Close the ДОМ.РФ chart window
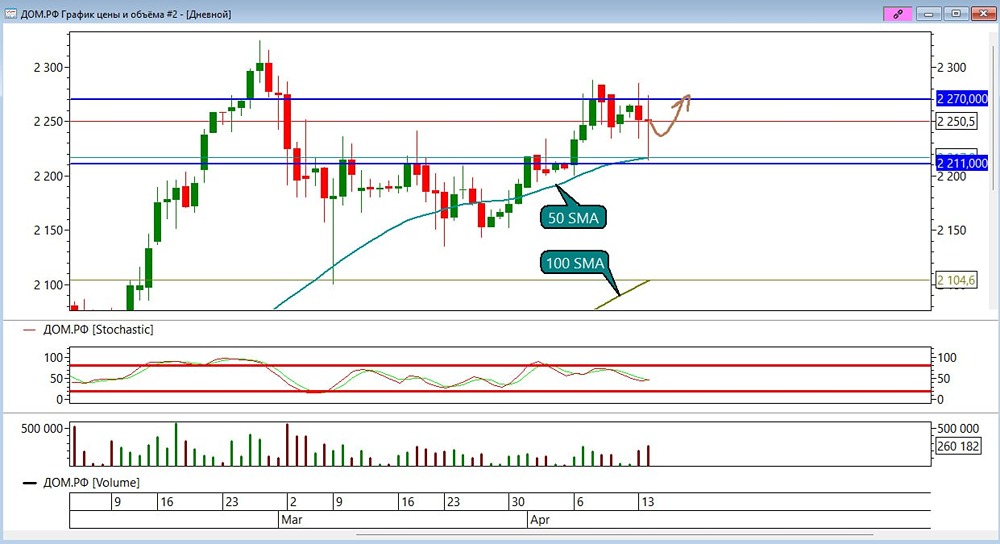This screenshot has width=1000, height=544. pos(983,13)
